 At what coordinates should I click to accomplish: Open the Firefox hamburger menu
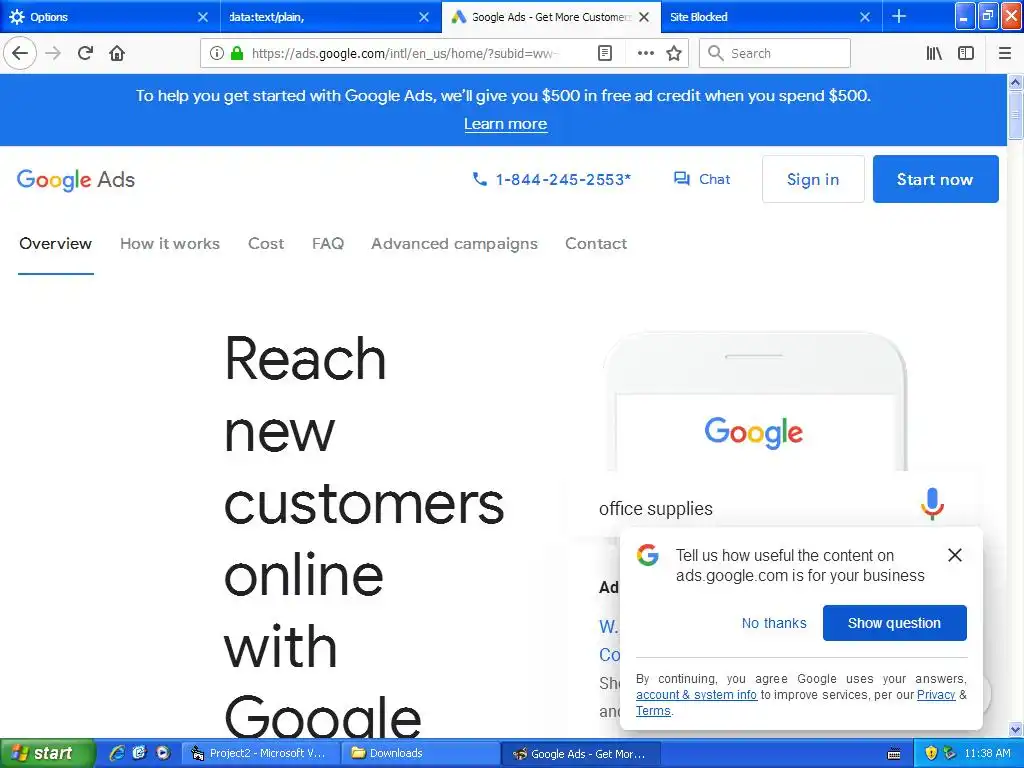(1005, 53)
